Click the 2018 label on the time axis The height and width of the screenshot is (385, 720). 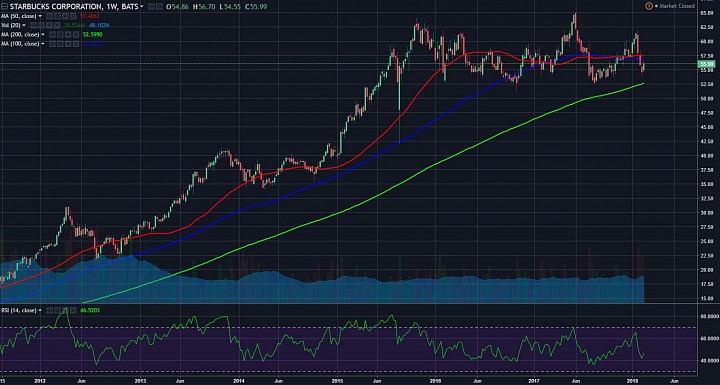pyautogui.click(x=633, y=381)
